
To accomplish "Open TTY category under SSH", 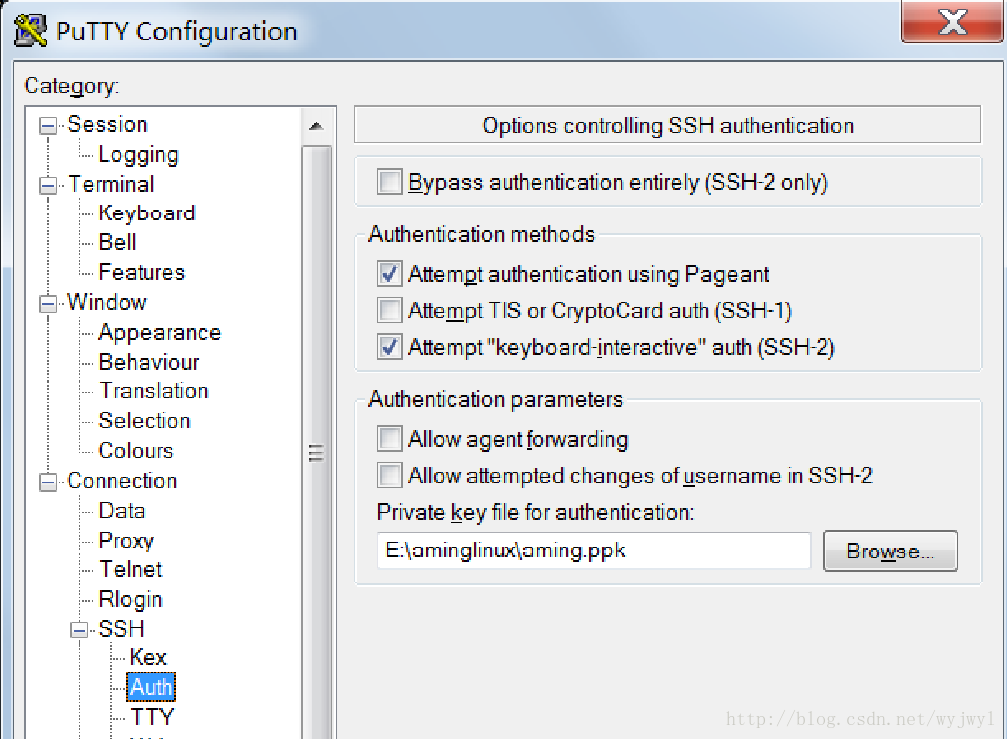I will (x=152, y=717).
